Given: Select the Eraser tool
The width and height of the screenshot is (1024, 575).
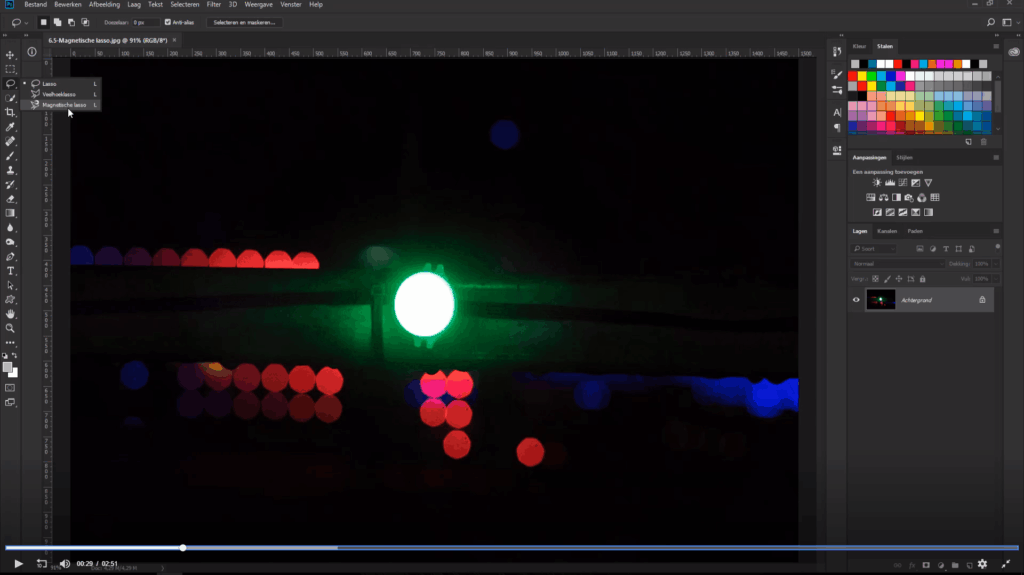Looking at the screenshot, I should tap(10, 199).
